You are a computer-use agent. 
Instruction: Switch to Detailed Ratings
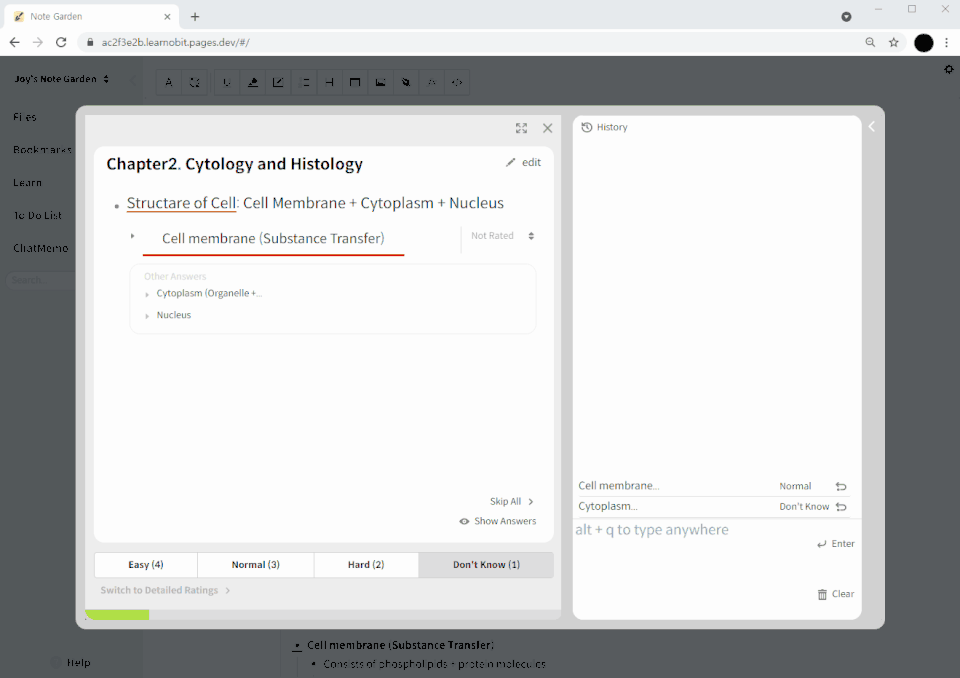pos(165,590)
